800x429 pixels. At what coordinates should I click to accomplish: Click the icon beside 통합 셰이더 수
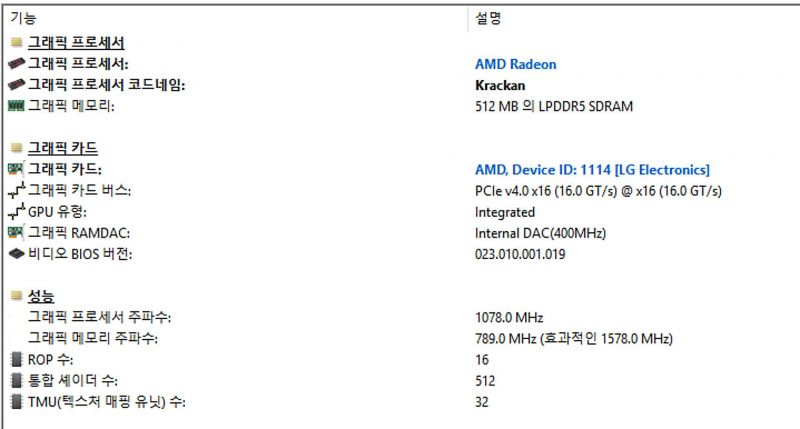(x=16, y=381)
